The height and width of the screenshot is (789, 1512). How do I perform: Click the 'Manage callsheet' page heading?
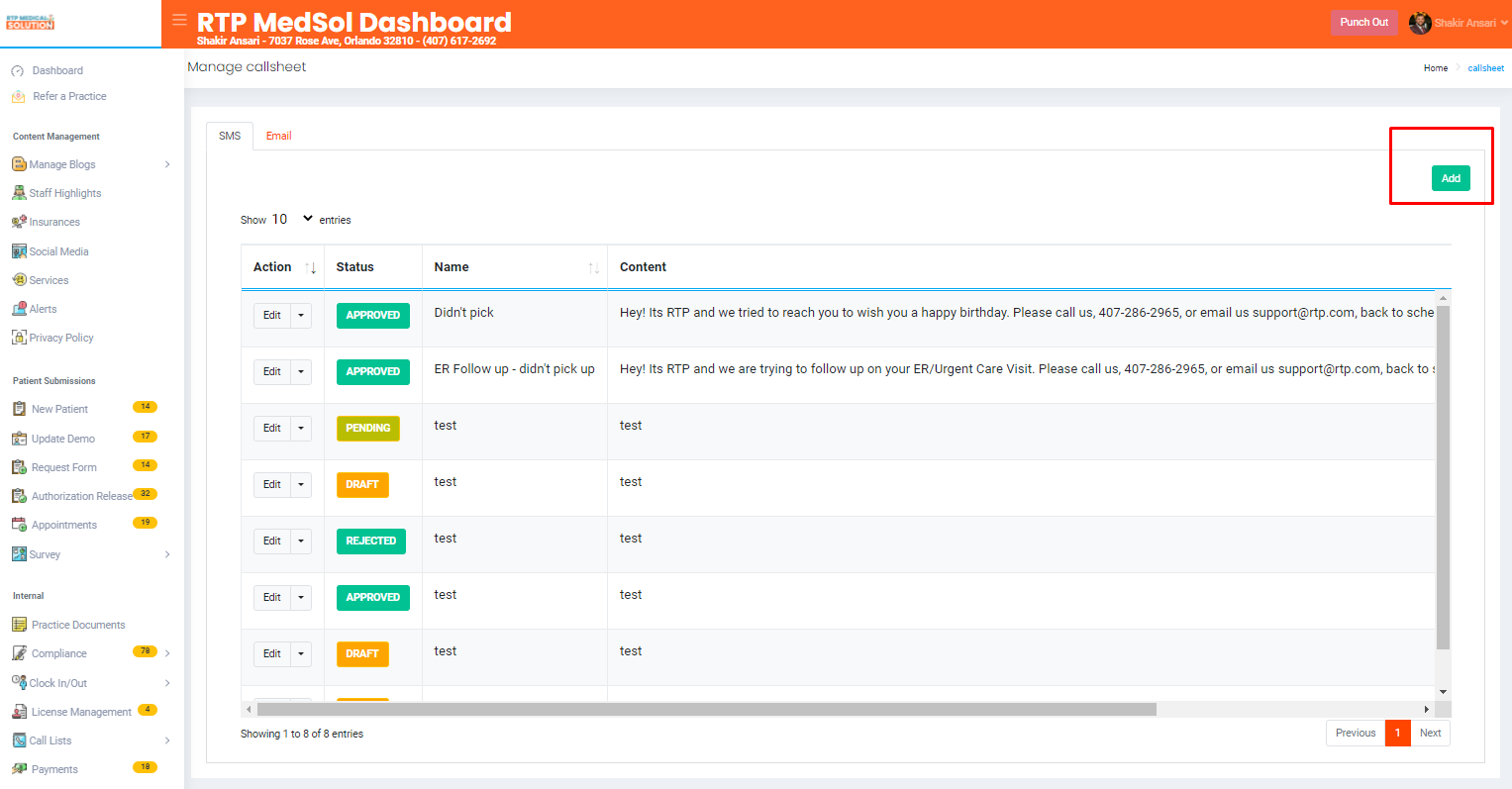[247, 67]
